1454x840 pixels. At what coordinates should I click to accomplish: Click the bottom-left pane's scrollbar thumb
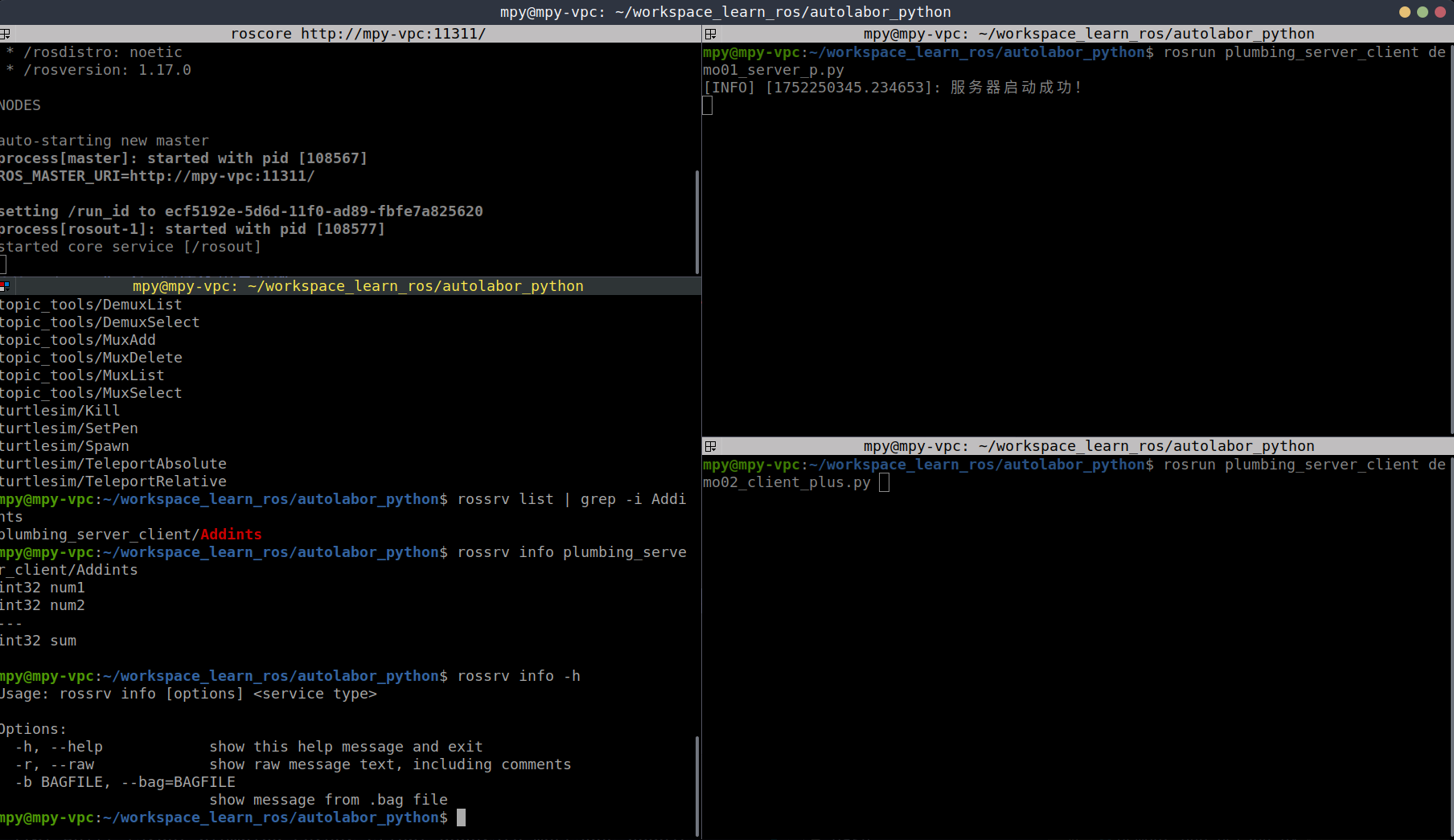coord(696,784)
